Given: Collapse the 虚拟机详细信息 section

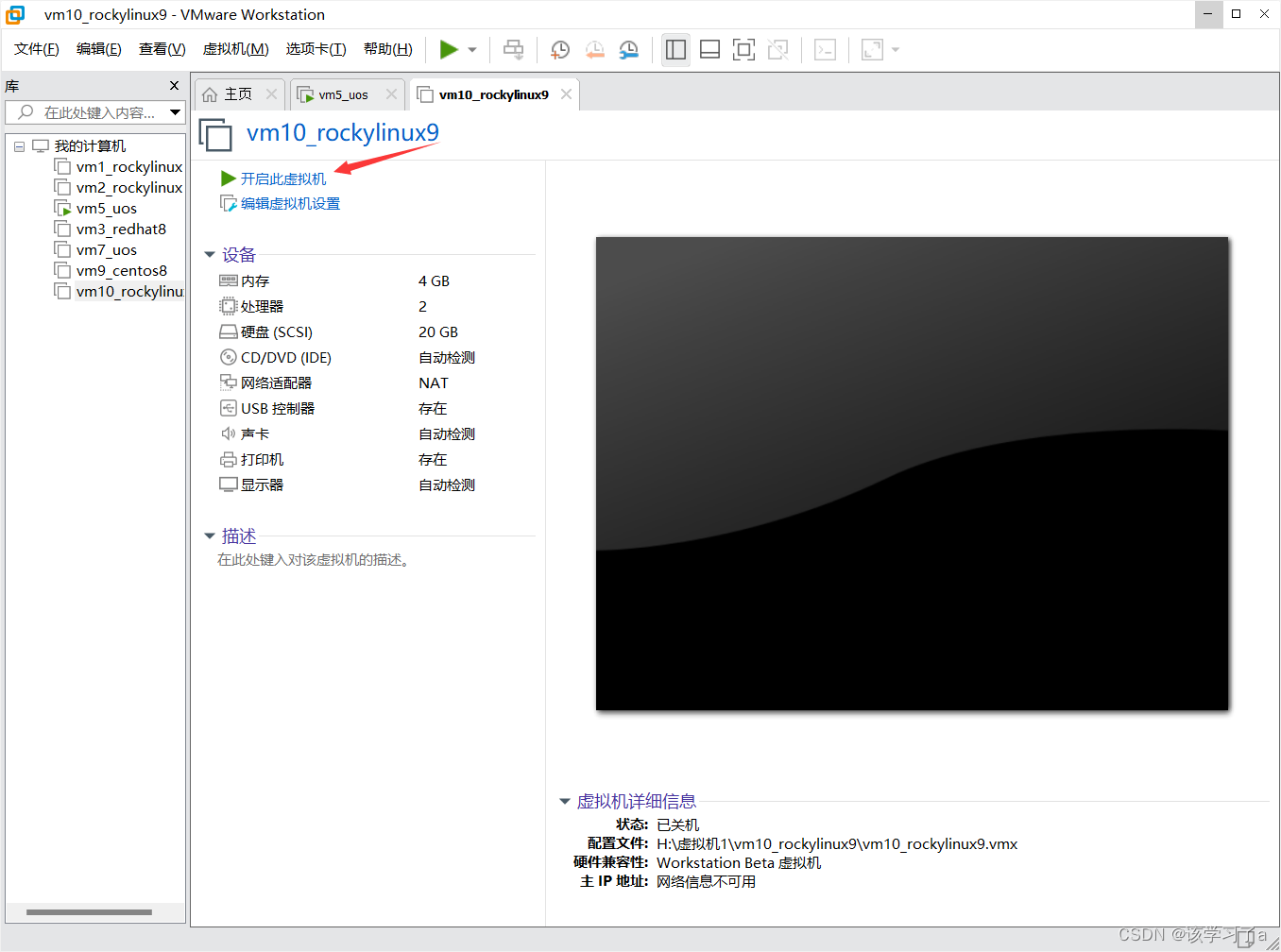Looking at the screenshot, I should [565, 802].
